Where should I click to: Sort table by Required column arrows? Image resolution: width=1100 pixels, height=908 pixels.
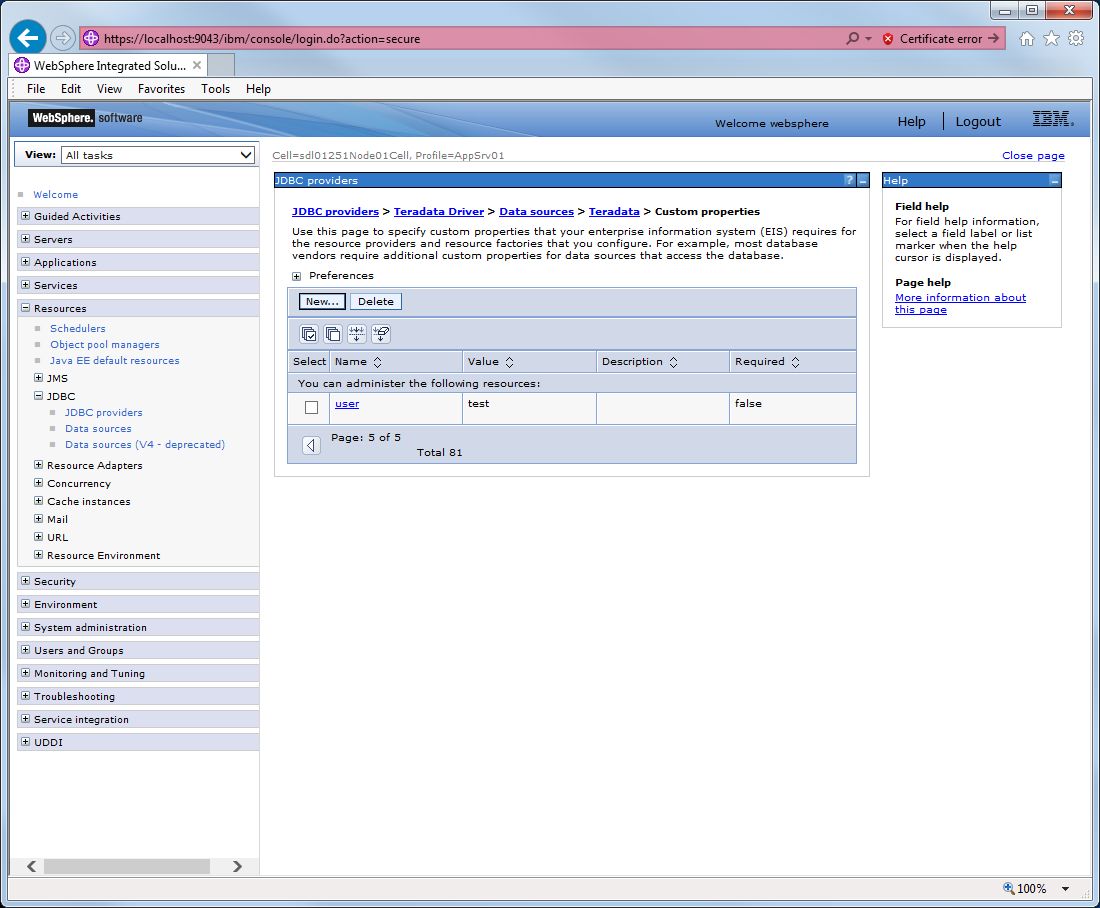tap(796, 362)
